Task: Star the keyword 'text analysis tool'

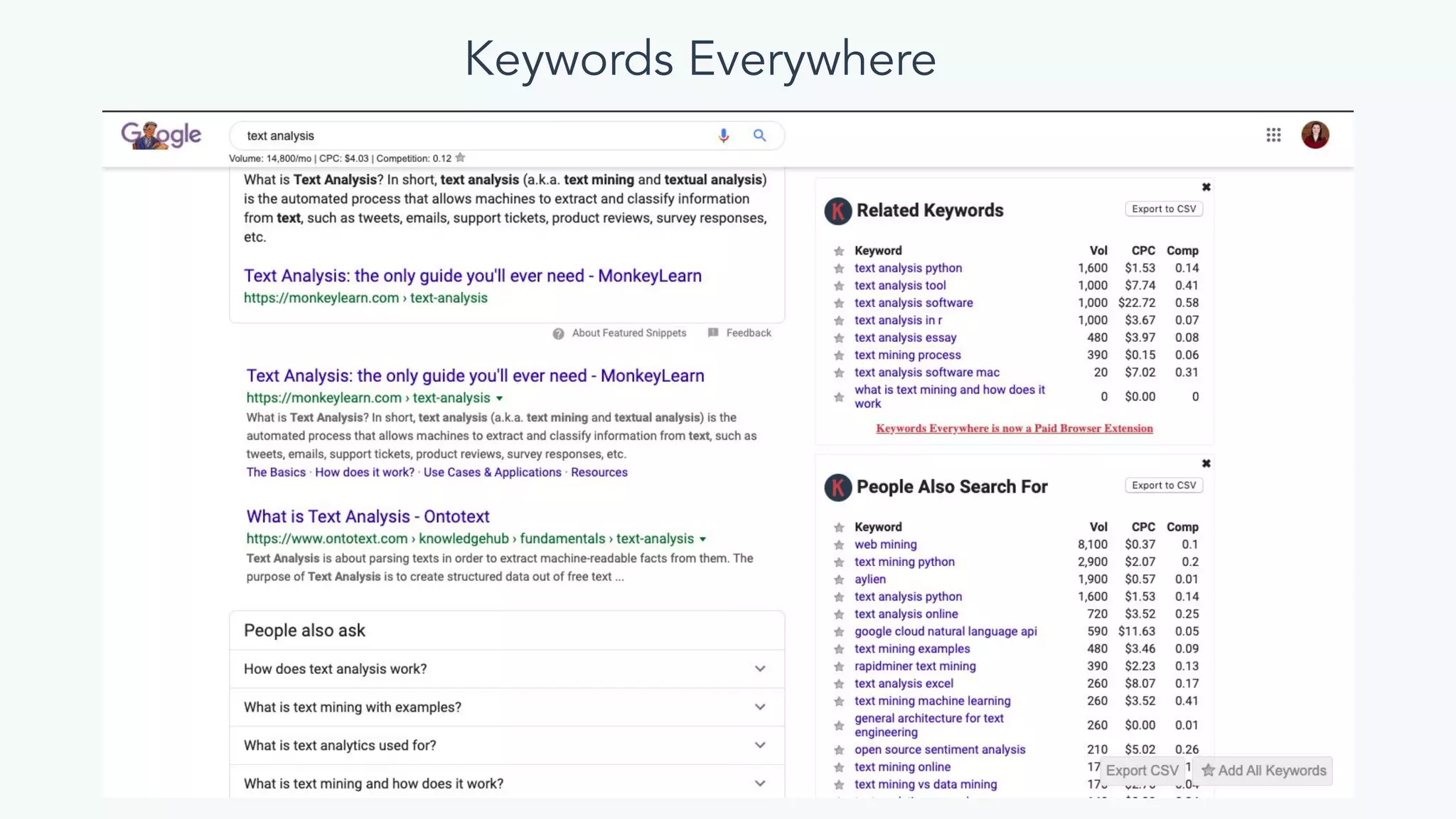Action: 839,286
